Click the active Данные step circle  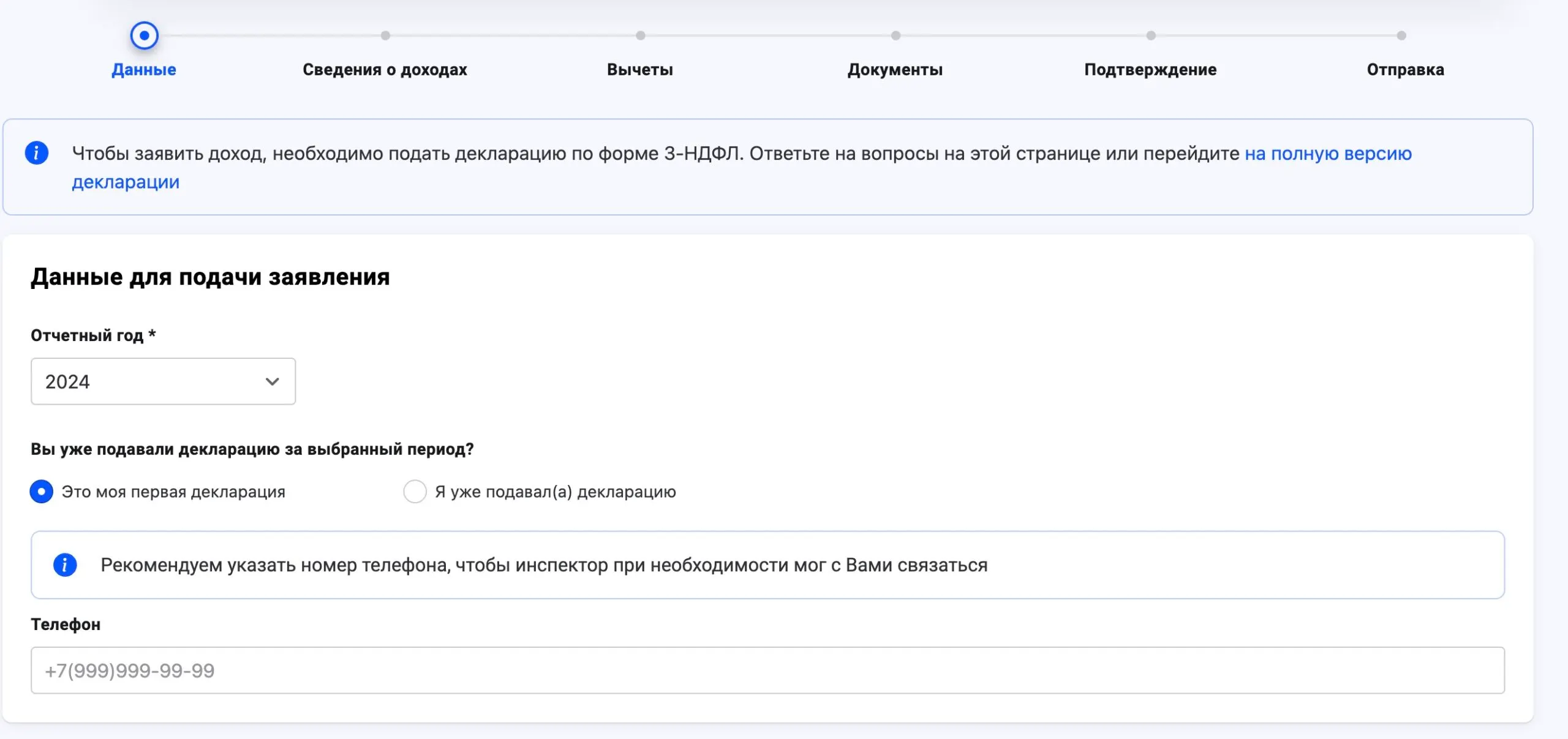tap(145, 36)
